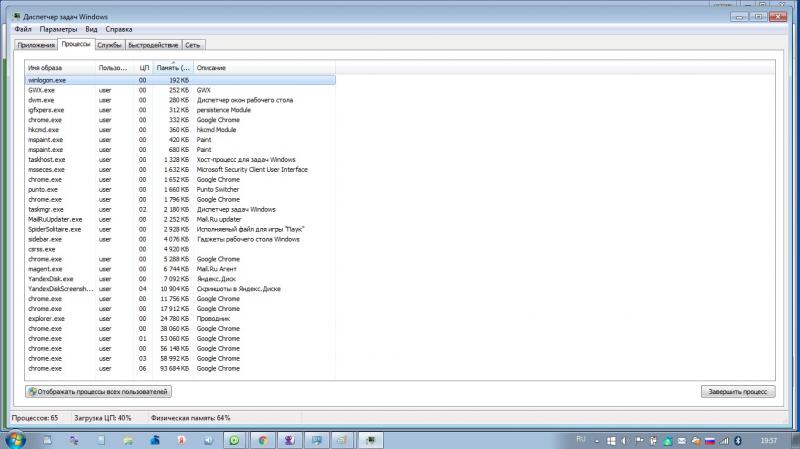This screenshot has width=800, height=449.
Task: Select the SpiderSolitaire.exe process
Action: click(x=180, y=230)
